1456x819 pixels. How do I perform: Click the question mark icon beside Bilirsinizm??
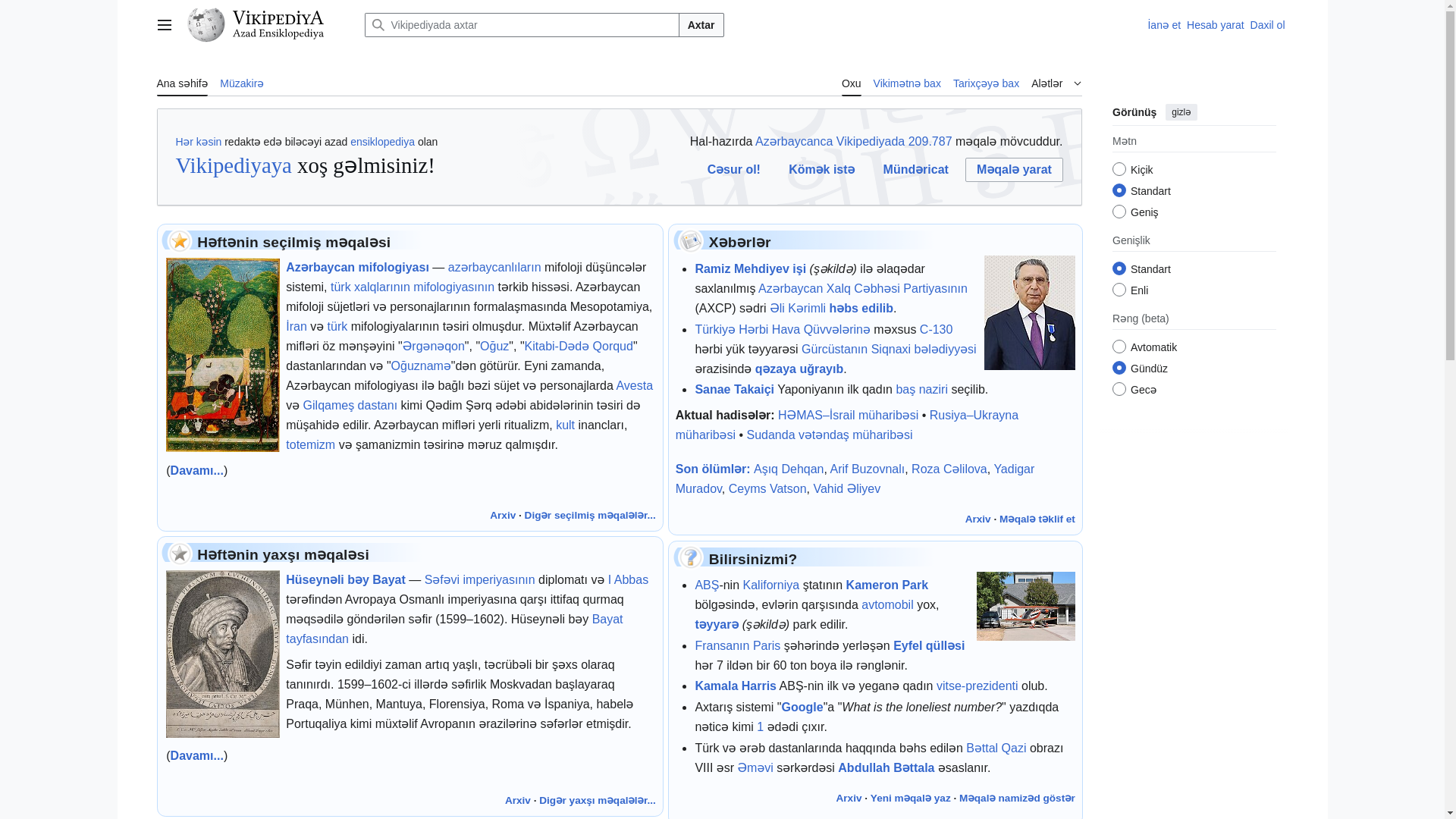[x=690, y=558]
